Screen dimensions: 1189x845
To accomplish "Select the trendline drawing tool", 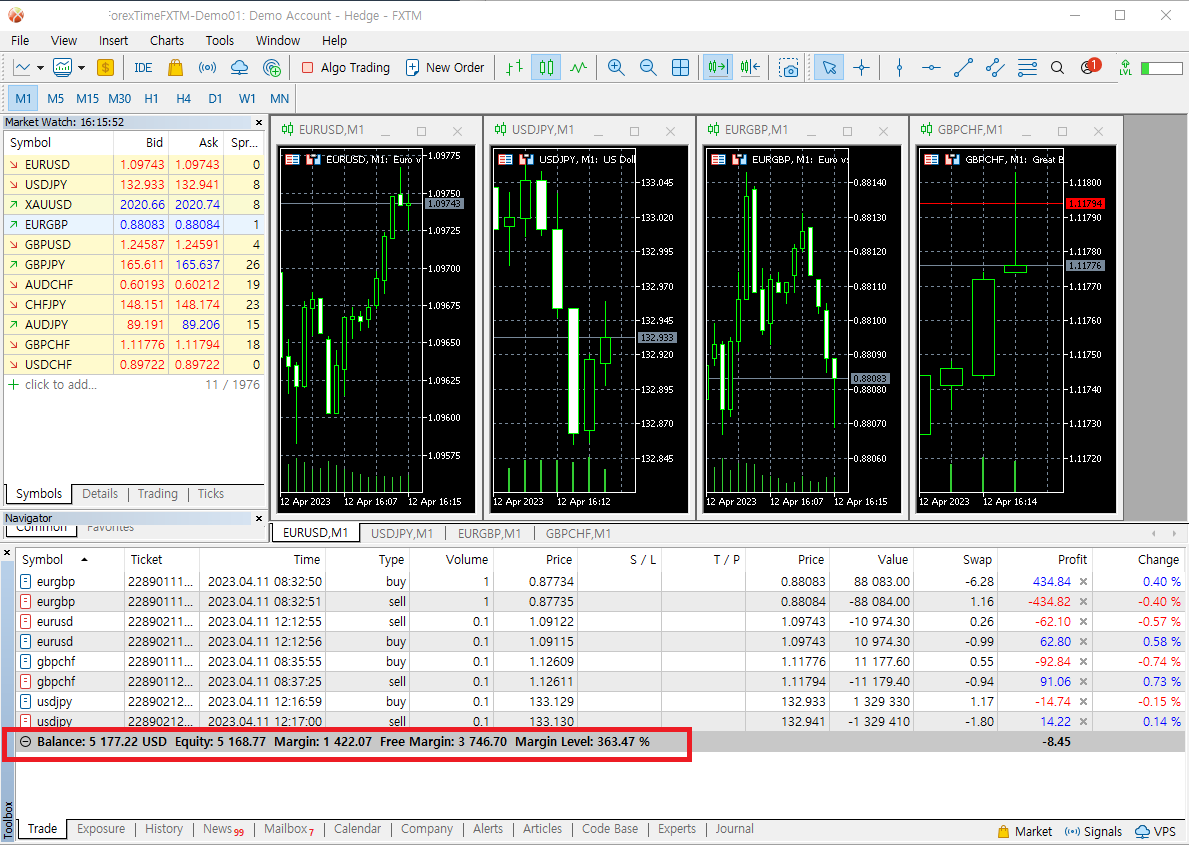I will (x=963, y=68).
